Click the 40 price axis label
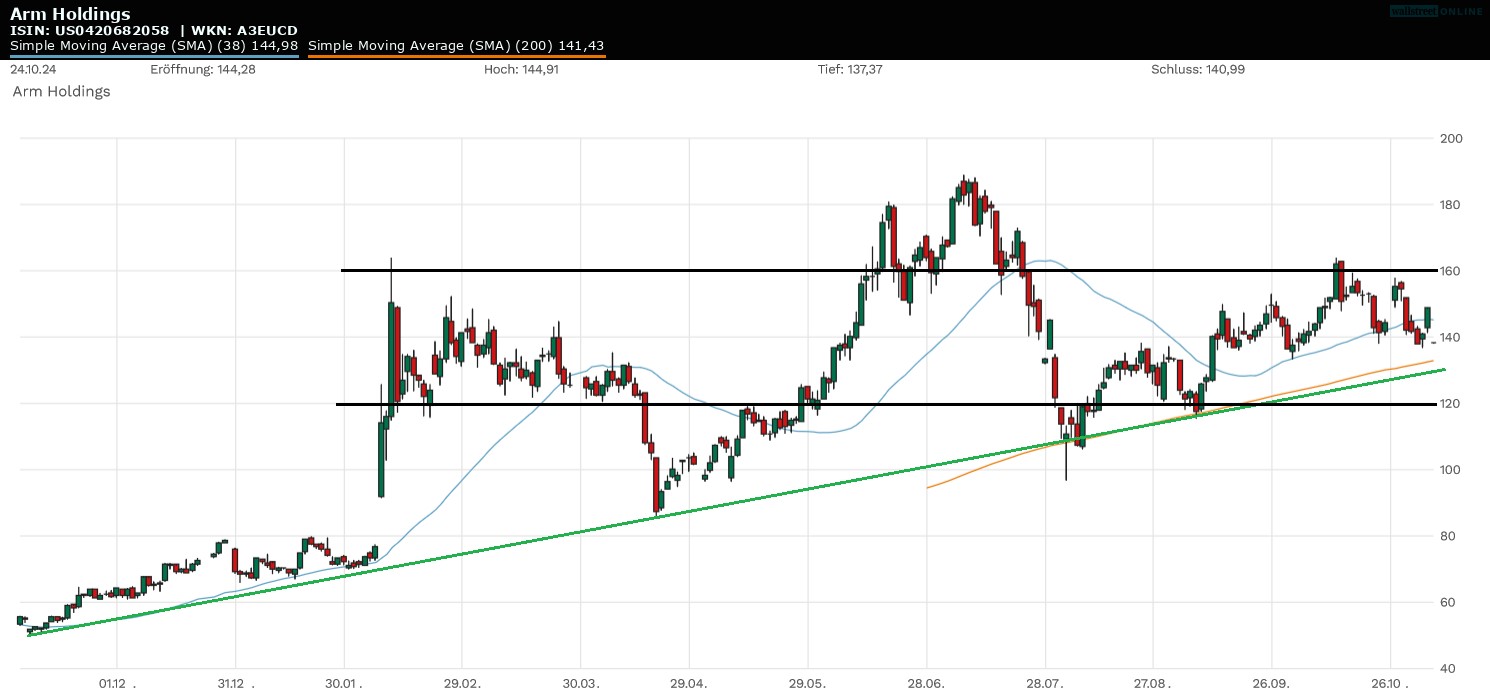The height and width of the screenshot is (689, 1490). [x=1450, y=668]
